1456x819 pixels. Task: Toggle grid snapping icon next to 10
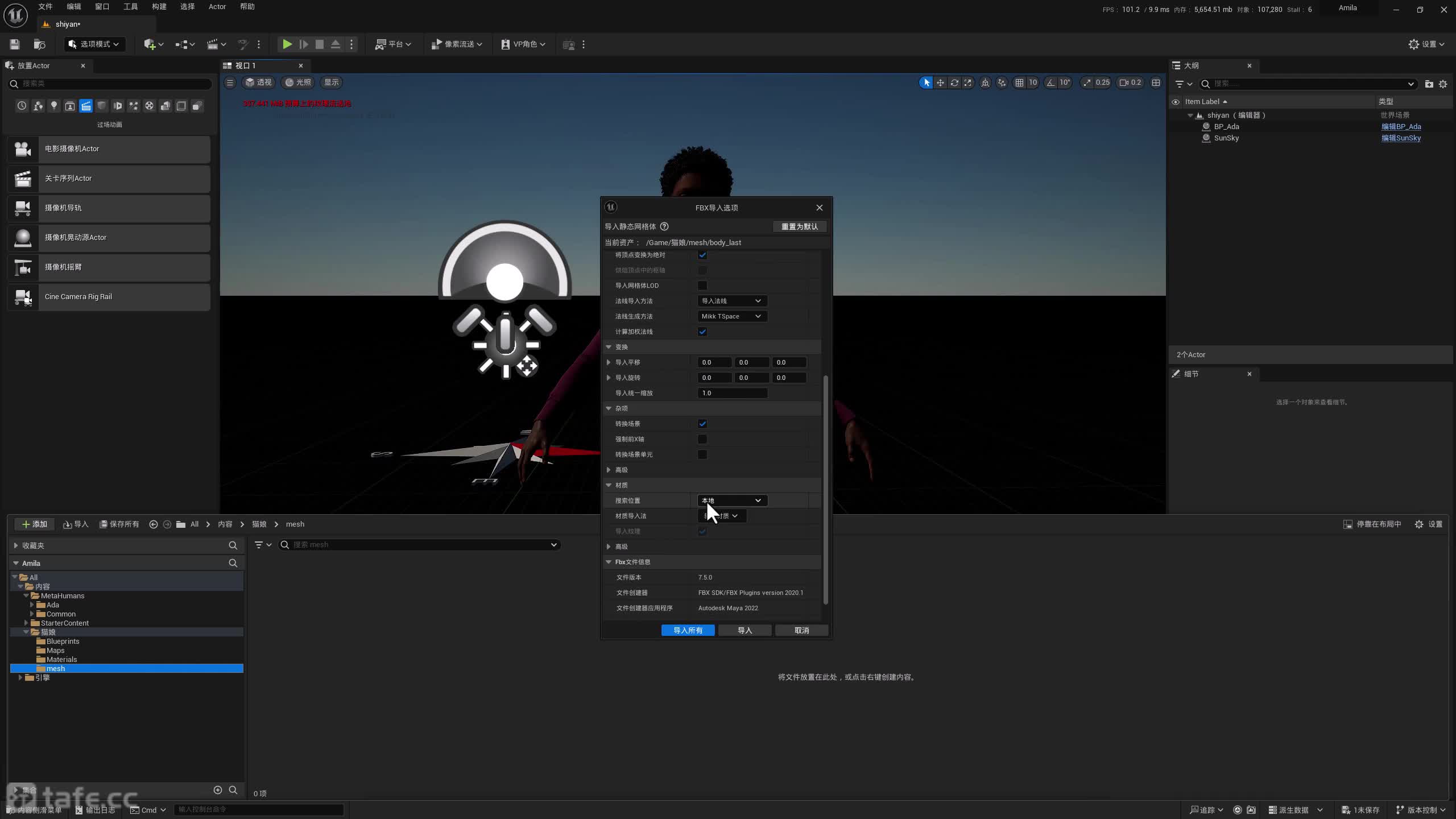[x=1019, y=82]
